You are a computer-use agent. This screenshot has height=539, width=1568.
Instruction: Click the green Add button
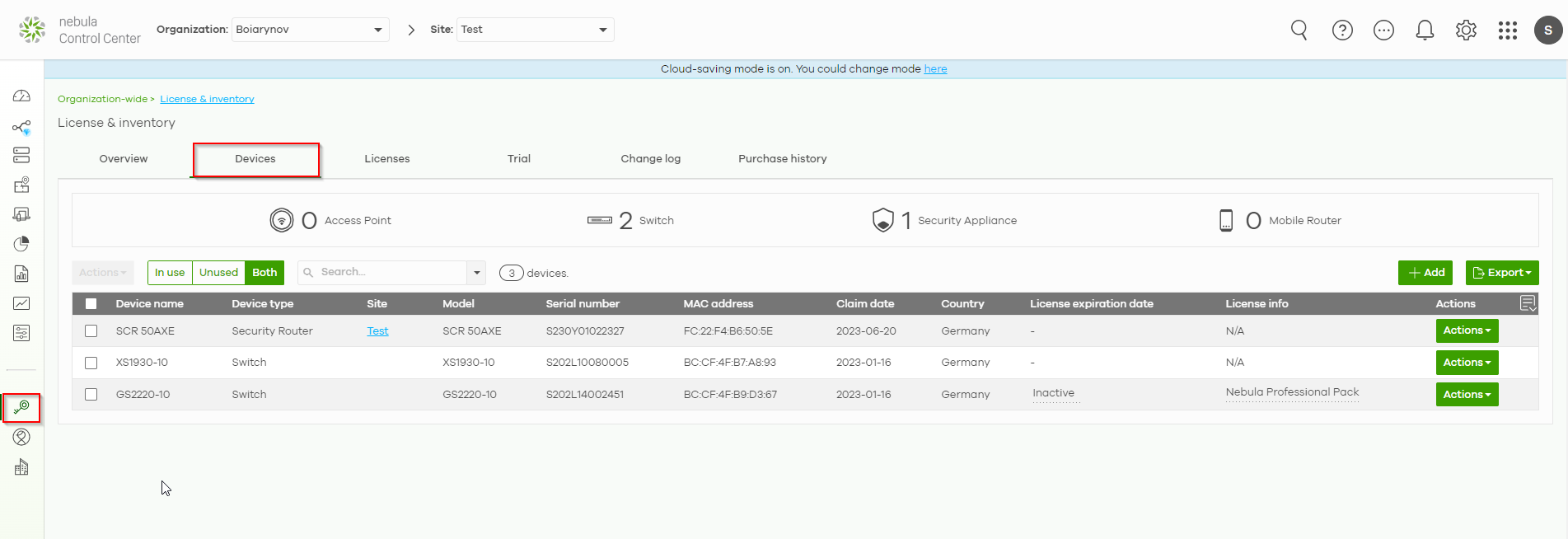tap(1425, 273)
